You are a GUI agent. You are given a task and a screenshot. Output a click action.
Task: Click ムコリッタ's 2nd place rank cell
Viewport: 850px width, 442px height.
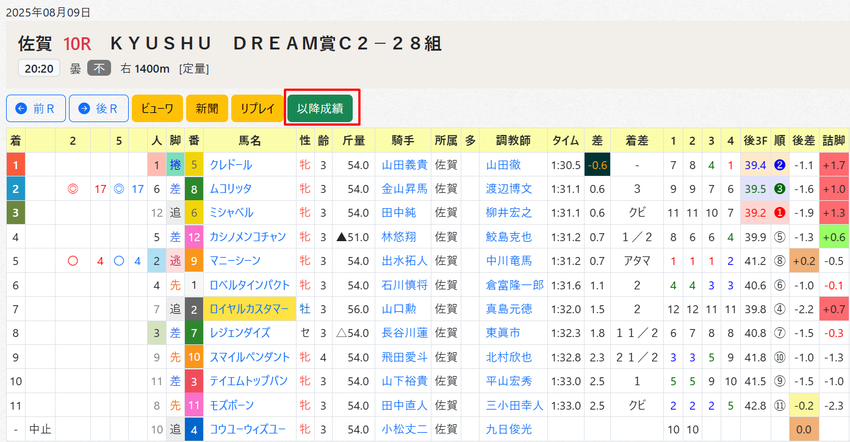(15, 189)
